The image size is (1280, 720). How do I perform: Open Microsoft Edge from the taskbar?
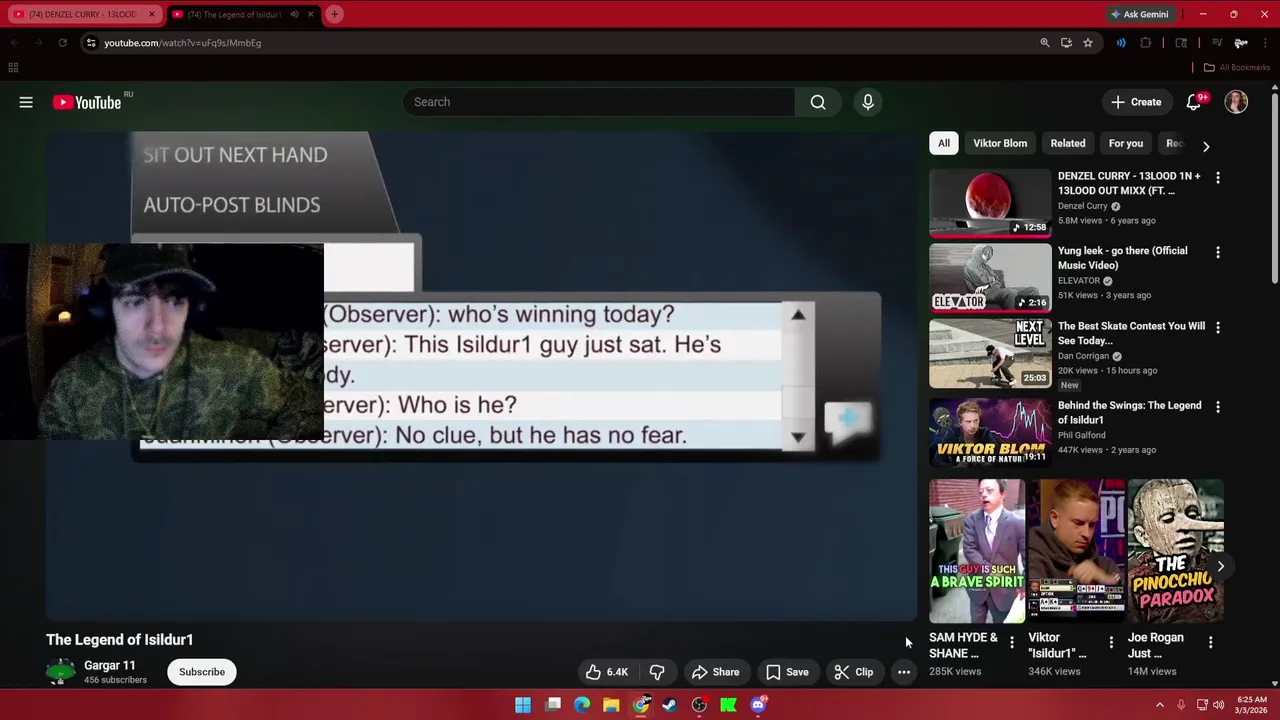point(582,705)
